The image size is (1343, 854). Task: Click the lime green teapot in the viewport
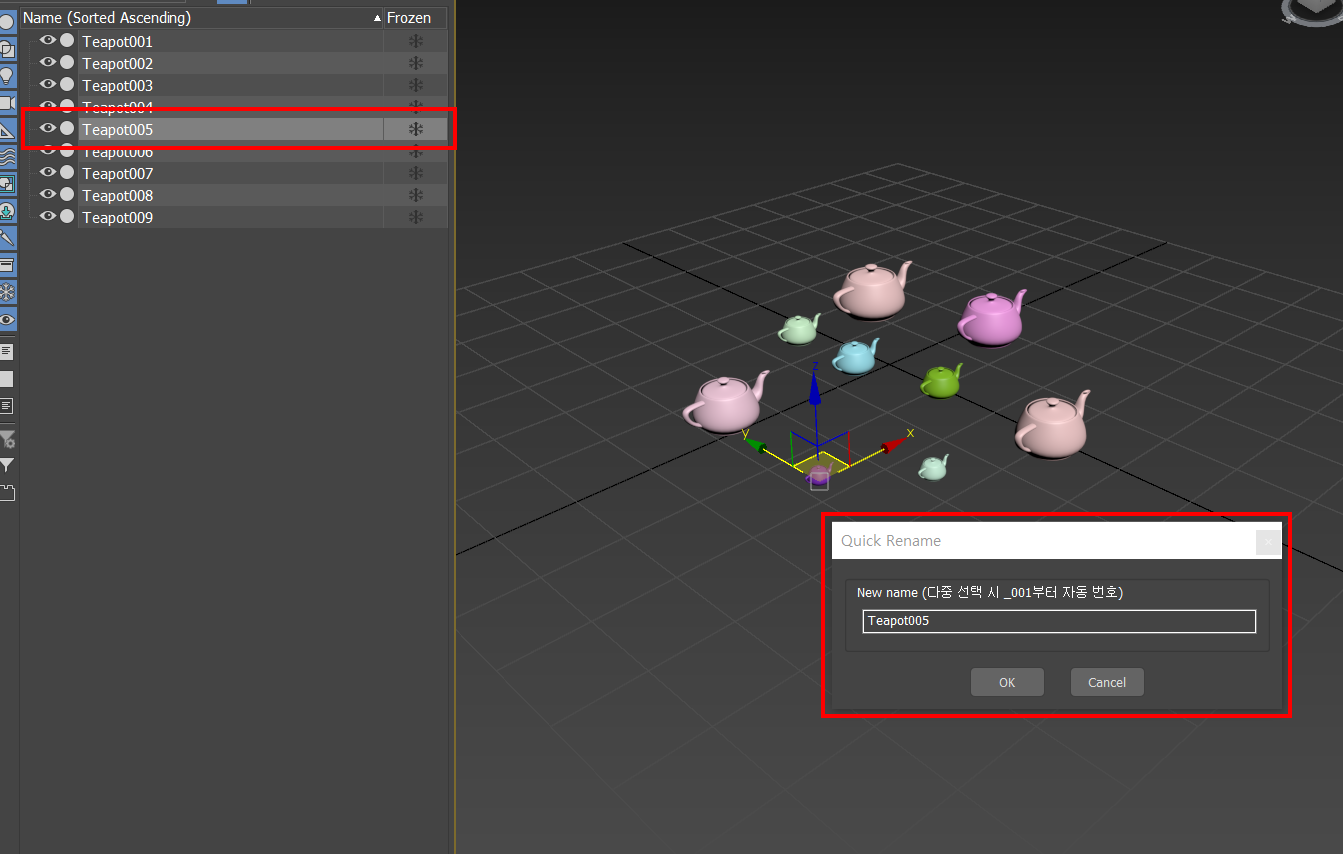coord(941,380)
